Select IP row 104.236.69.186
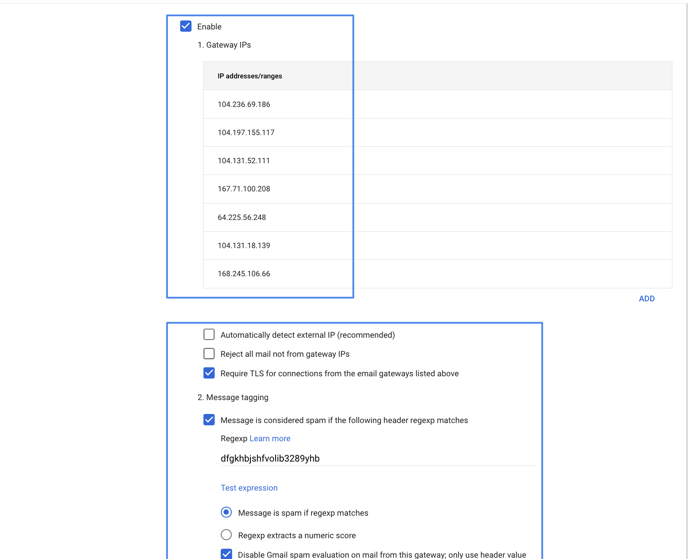The image size is (688, 559). (x=437, y=104)
